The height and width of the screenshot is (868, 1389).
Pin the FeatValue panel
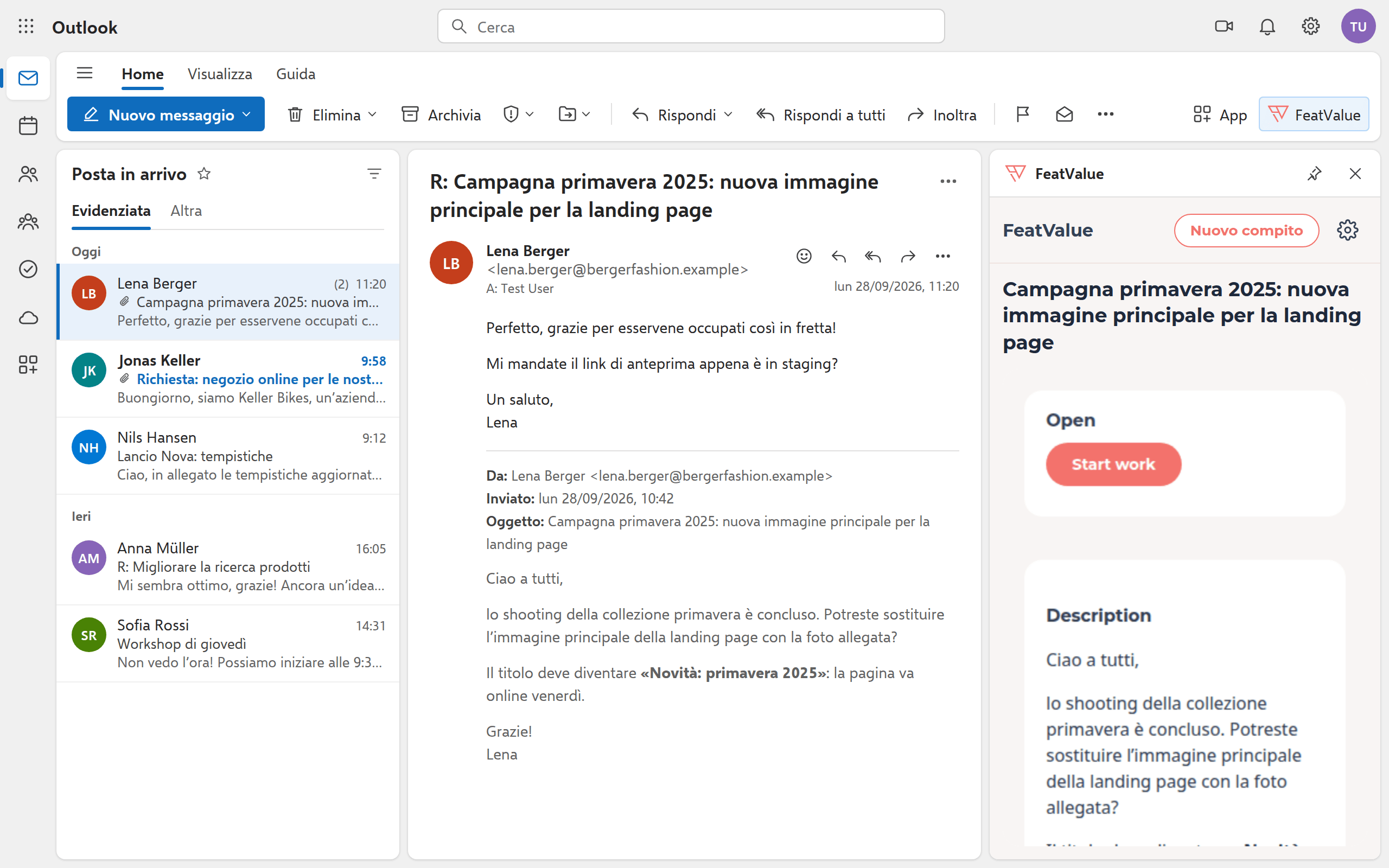pos(1314,174)
